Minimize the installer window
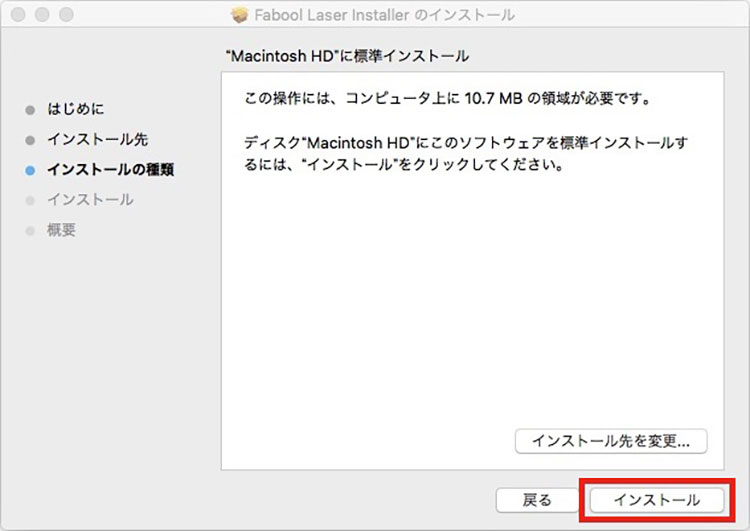This screenshot has width=750, height=531. (x=42, y=15)
